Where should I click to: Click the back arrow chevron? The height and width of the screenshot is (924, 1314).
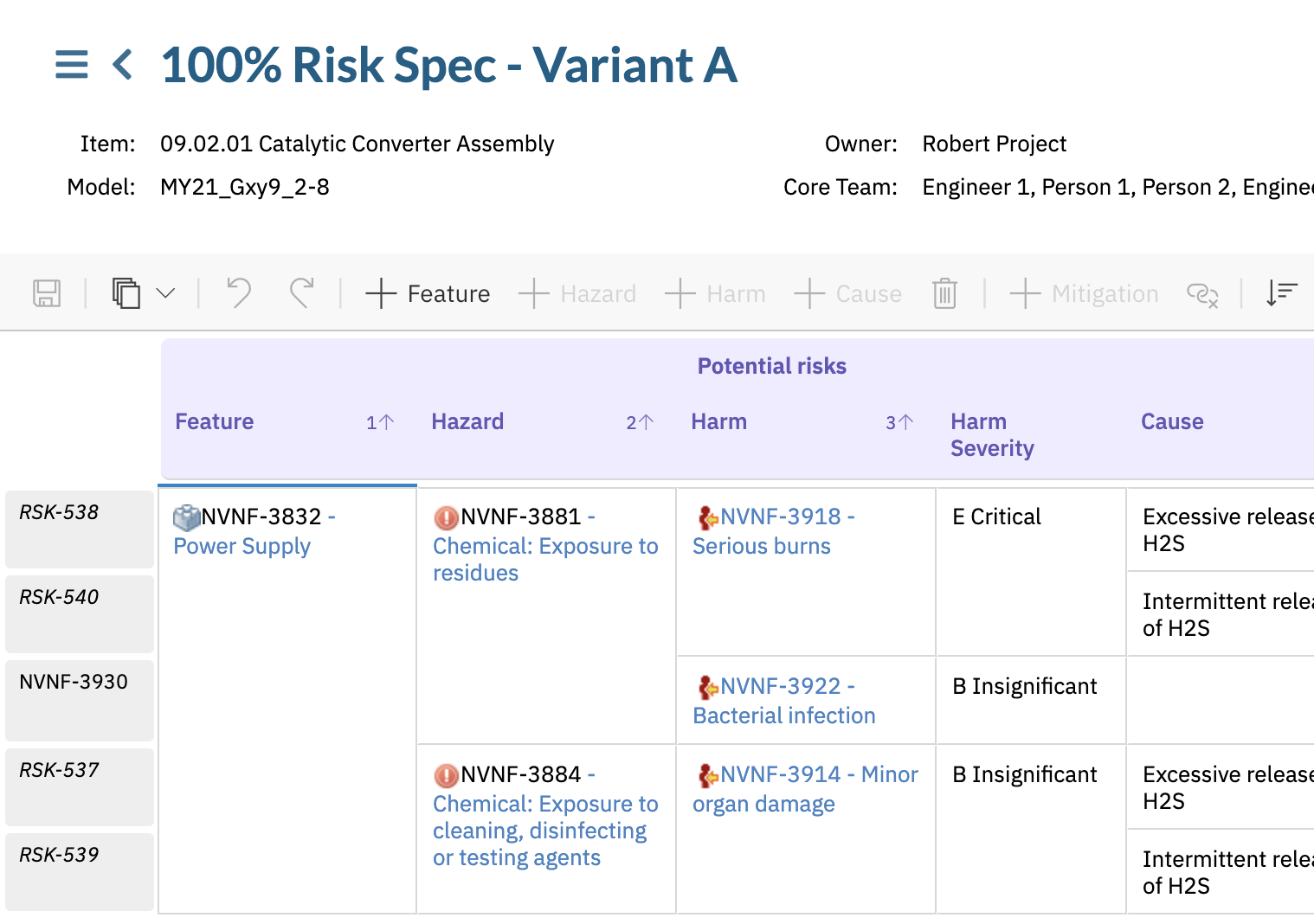(123, 65)
